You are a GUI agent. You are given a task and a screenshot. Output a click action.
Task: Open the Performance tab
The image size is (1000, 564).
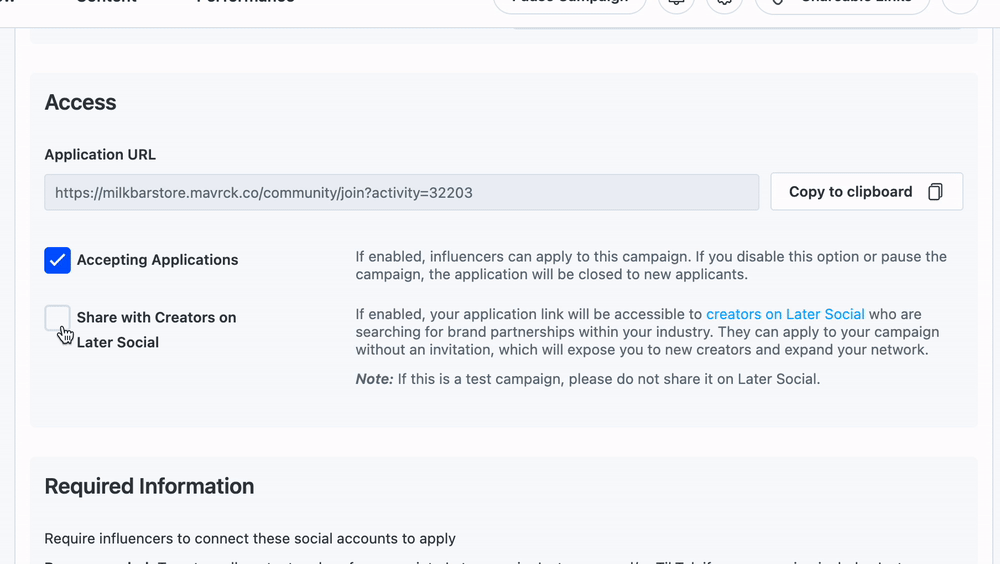pos(245,2)
